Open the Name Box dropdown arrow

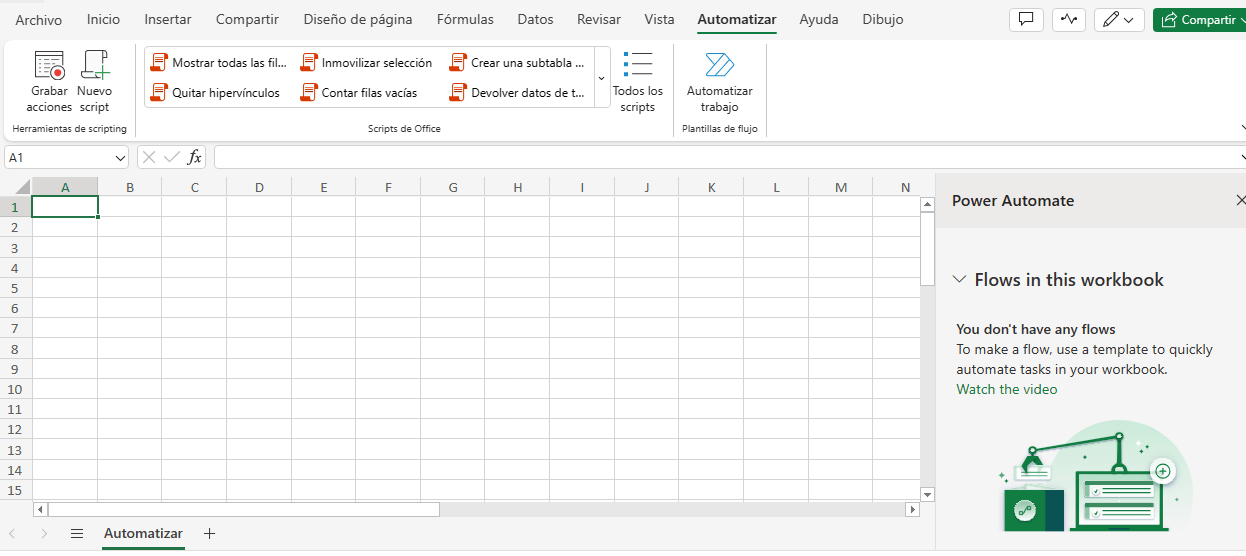click(120, 158)
